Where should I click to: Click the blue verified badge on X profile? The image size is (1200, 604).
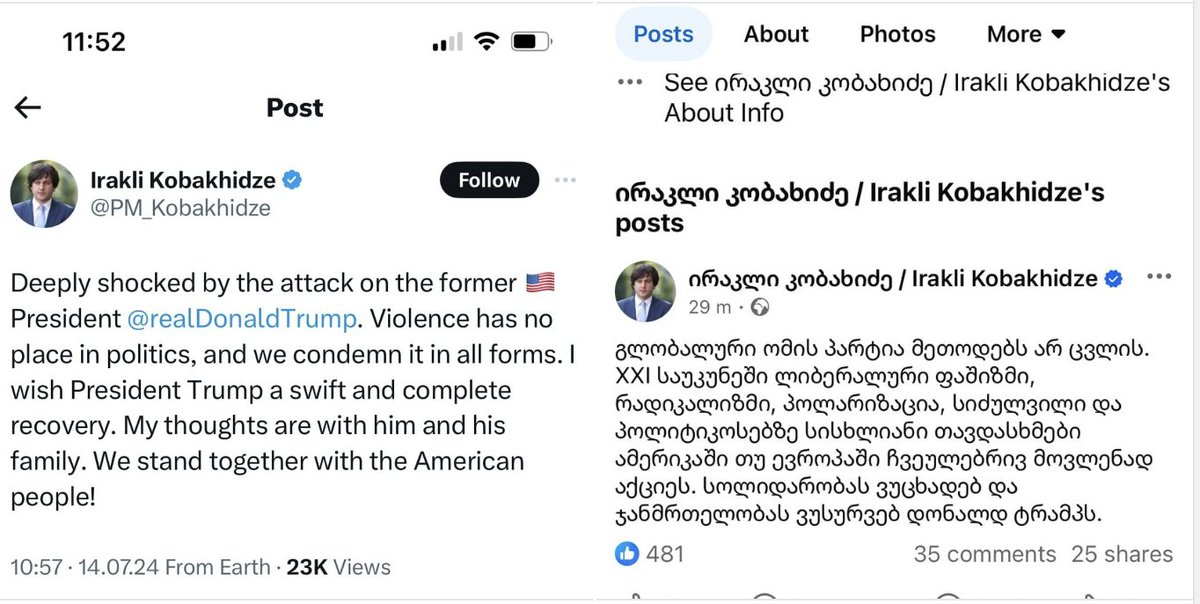pyautogui.click(x=293, y=181)
